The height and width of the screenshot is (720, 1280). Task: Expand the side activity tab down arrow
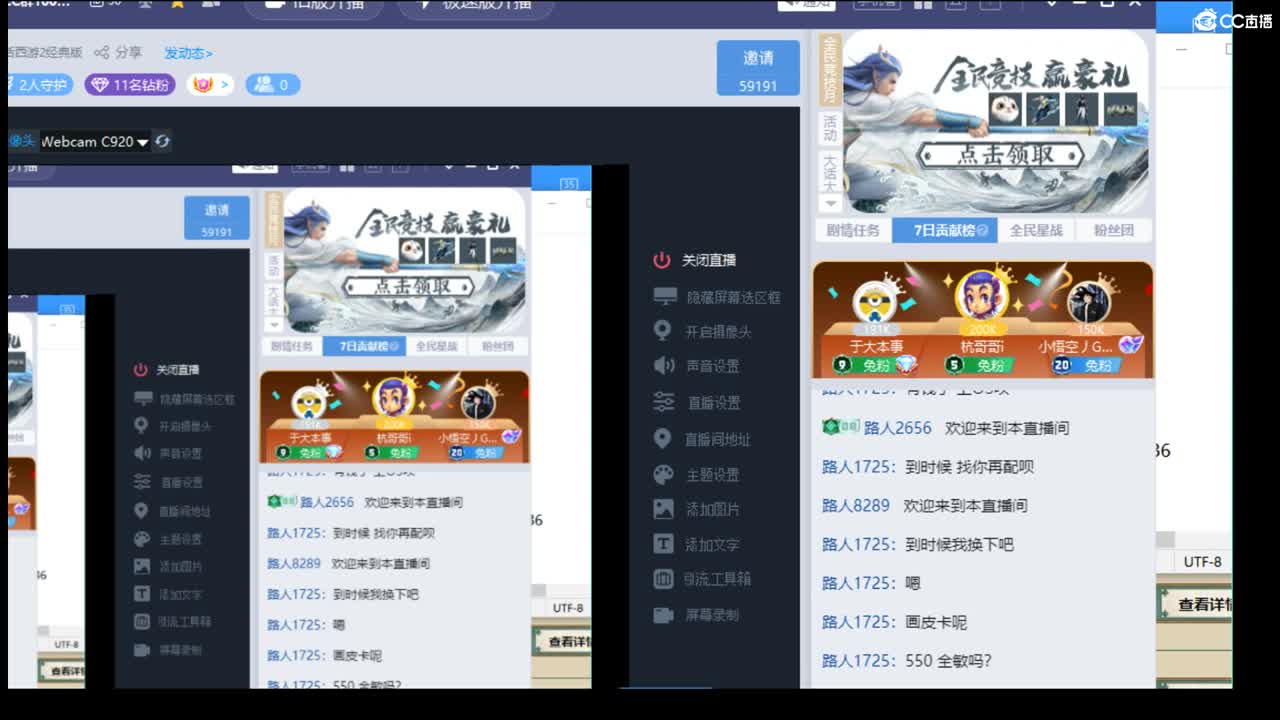(830, 203)
